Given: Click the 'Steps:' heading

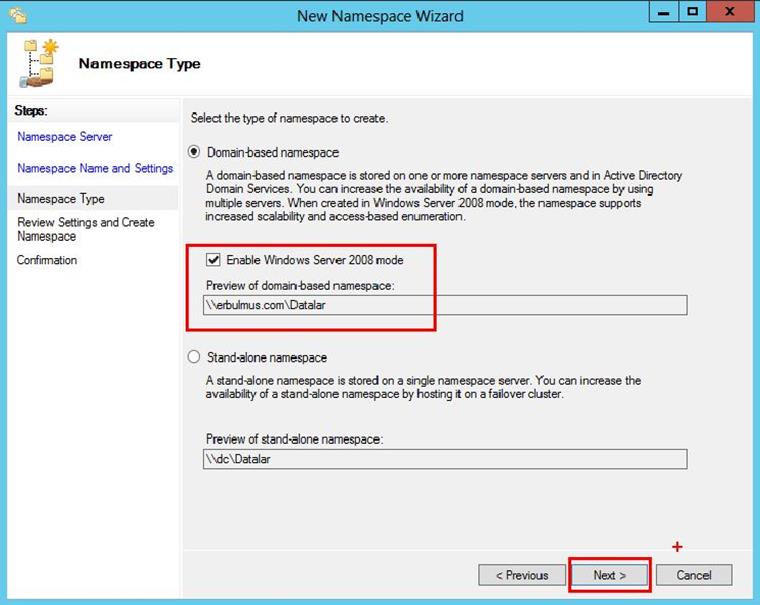Looking at the screenshot, I should pyautogui.click(x=31, y=111).
